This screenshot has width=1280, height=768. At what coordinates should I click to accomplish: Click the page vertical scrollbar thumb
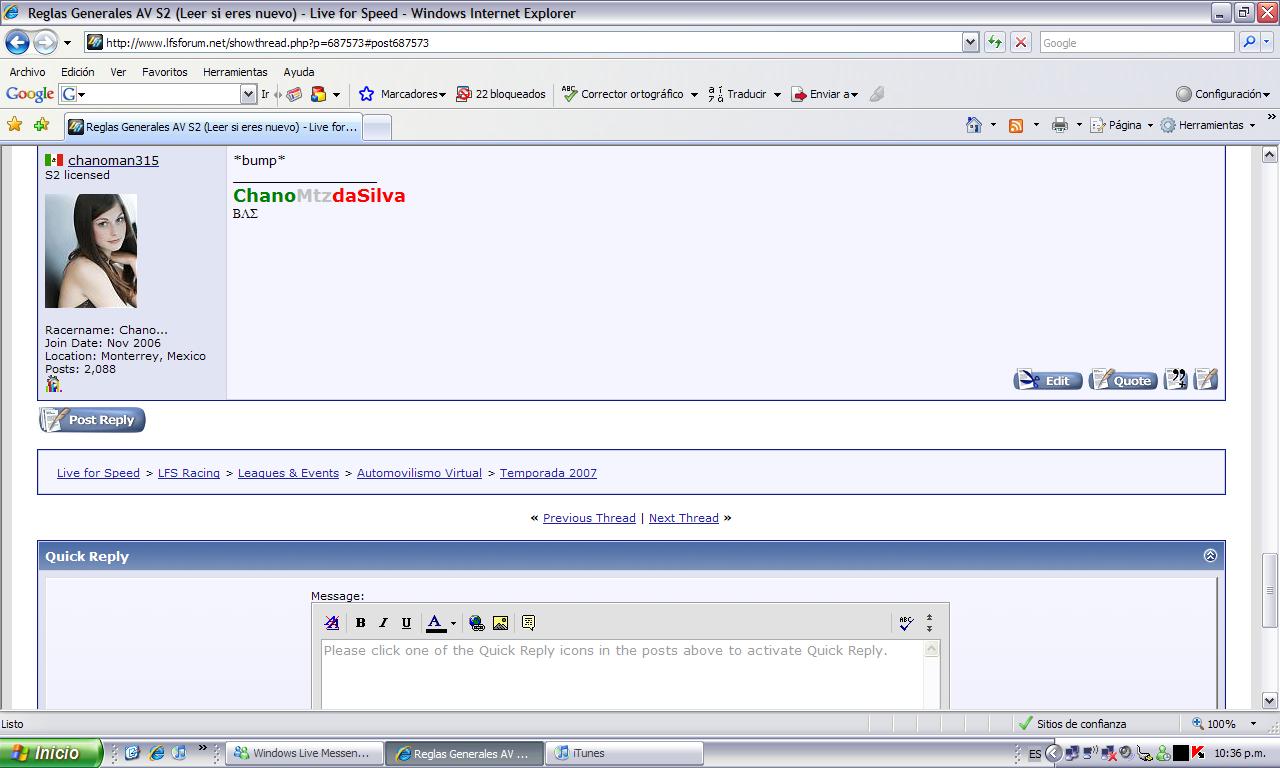coord(1270,591)
